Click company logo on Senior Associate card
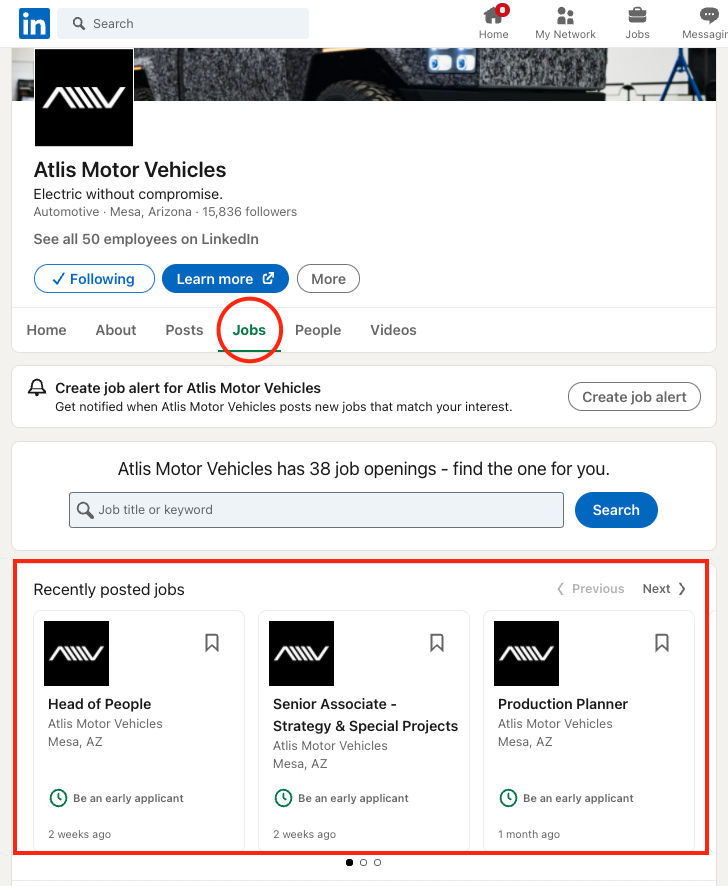This screenshot has height=886, width=728. point(301,653)
